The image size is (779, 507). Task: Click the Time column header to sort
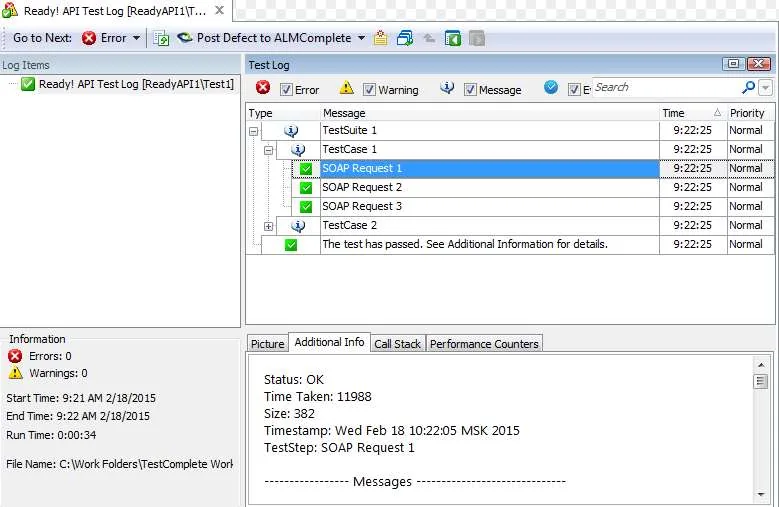(x=693, y=113)
